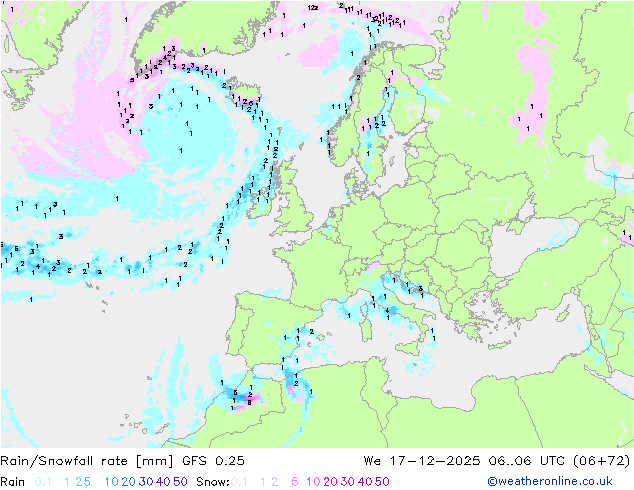Select the Snow legend value 5
Image resolution: width=634 pixels, height=490 pixels.
295,482
